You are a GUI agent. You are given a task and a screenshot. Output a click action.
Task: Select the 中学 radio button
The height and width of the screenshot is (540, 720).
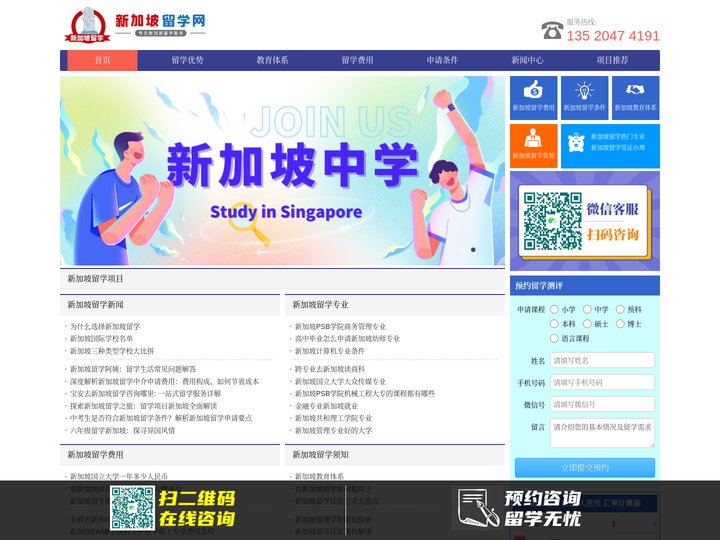point(587,309)
